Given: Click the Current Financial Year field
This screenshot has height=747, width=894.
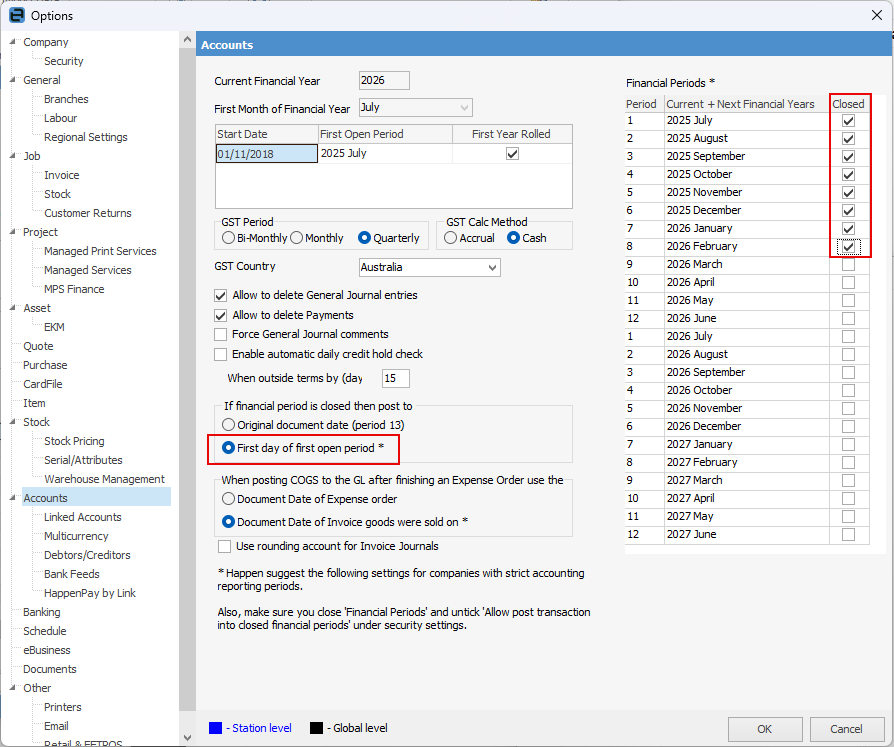Looking at the screenshot, I should coord(383,81).
